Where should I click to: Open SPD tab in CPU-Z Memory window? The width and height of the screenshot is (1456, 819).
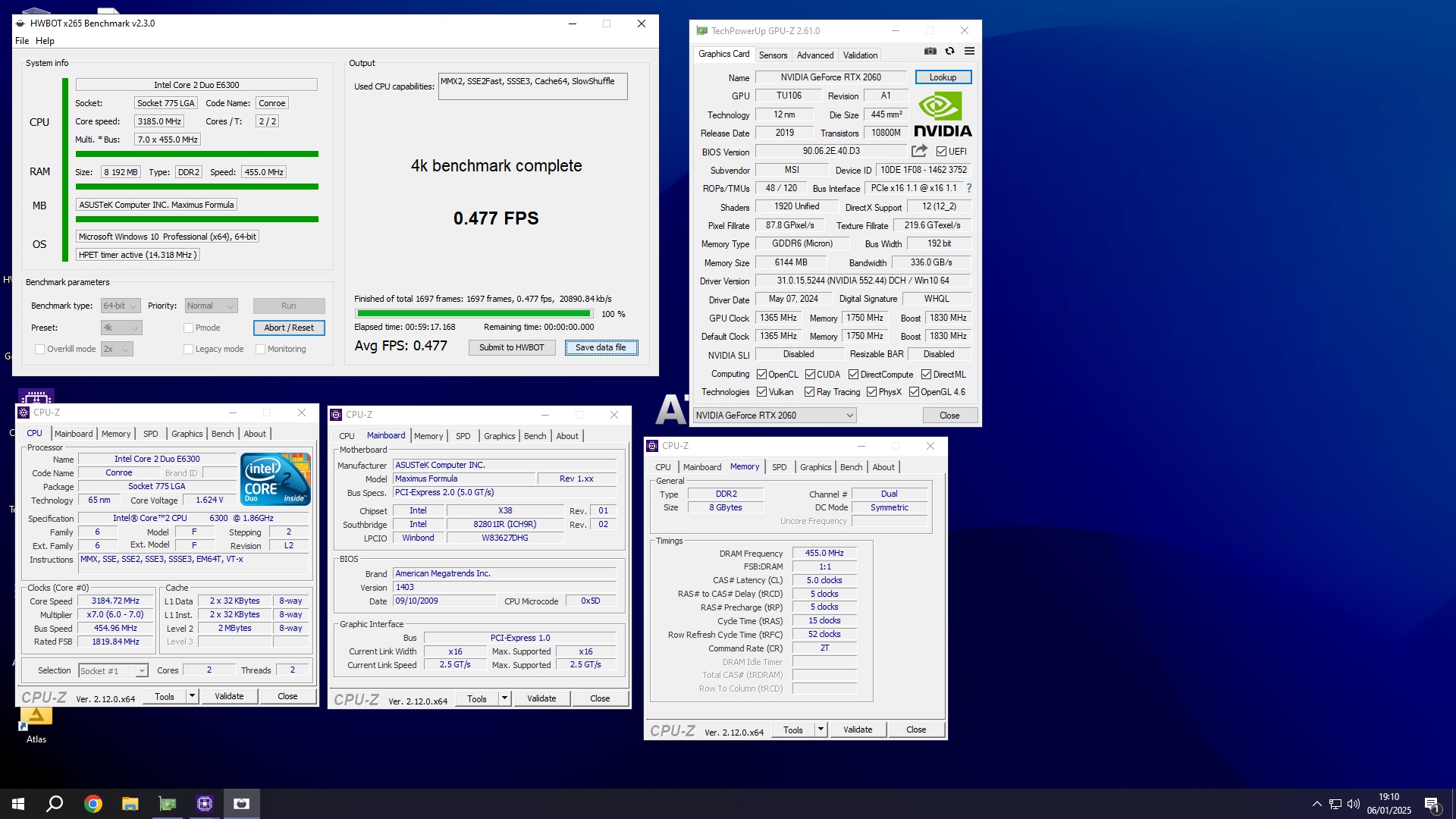(x=779, y=467)
